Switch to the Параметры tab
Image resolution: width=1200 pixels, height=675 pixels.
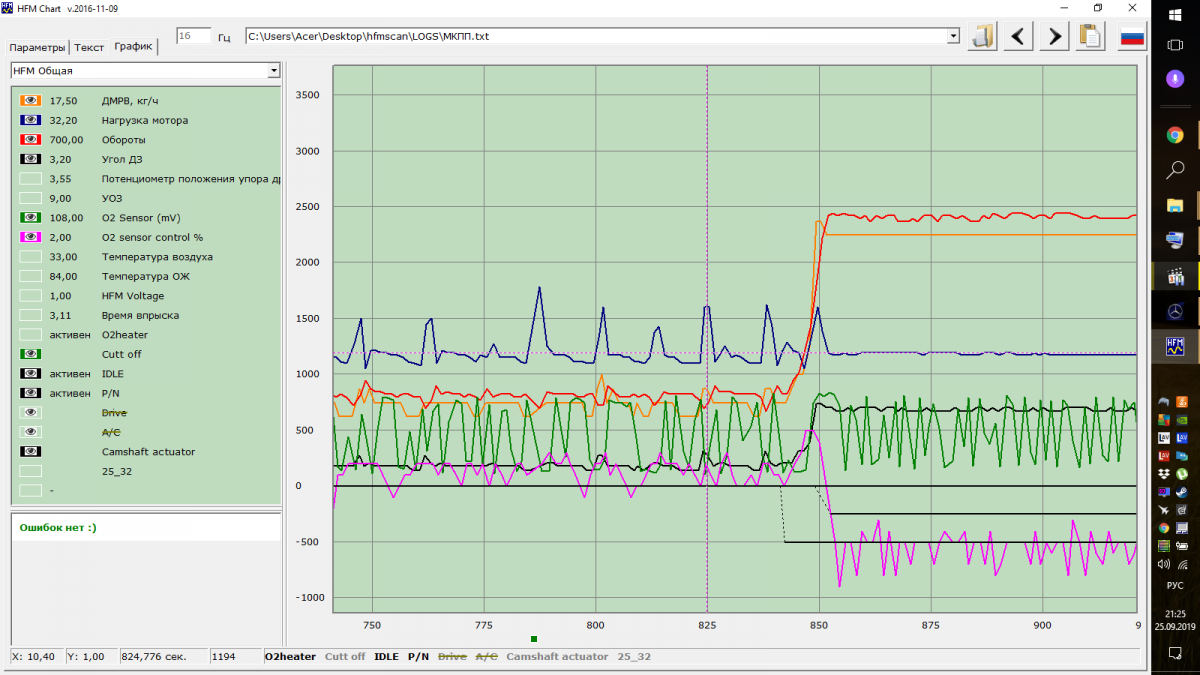37,48
